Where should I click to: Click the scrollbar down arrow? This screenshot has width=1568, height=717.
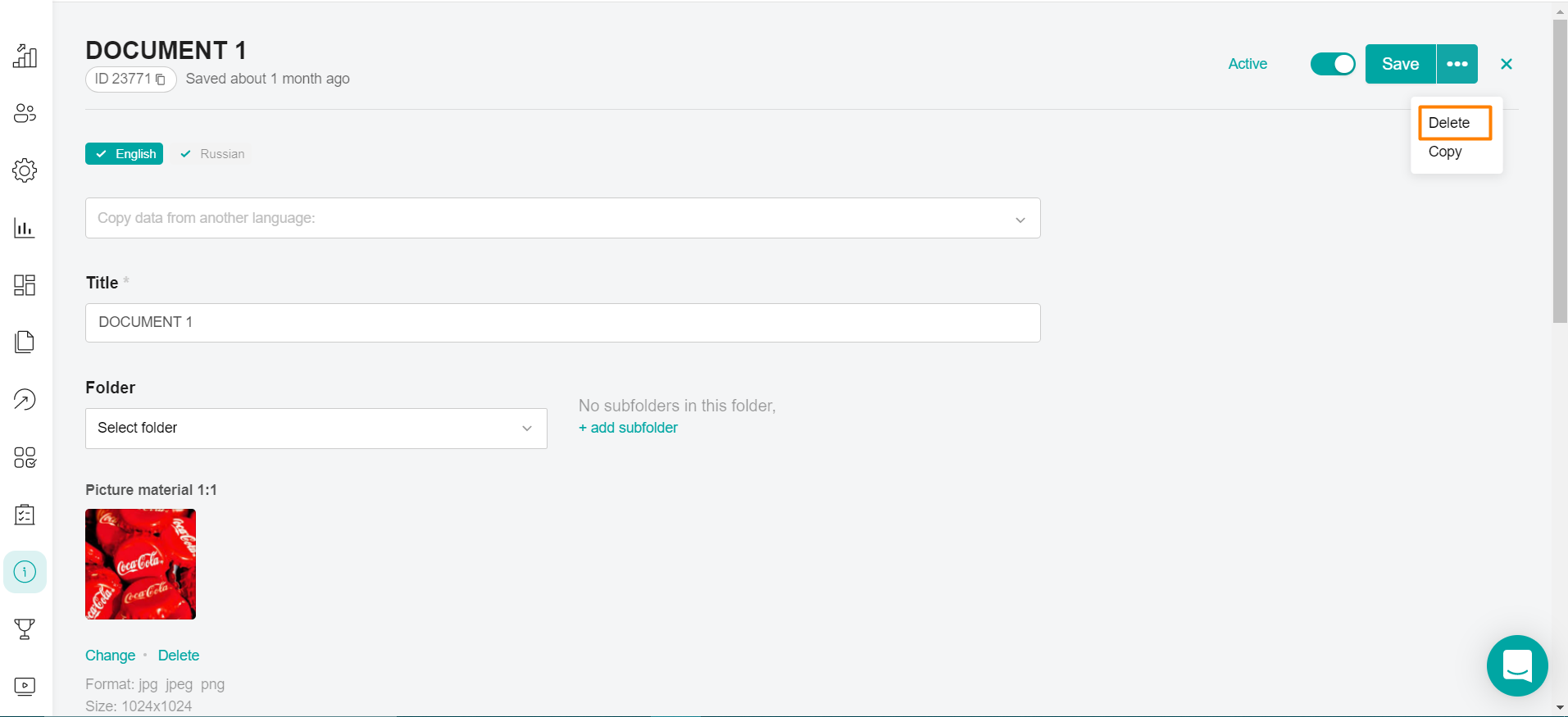(x=1560, y=708)
